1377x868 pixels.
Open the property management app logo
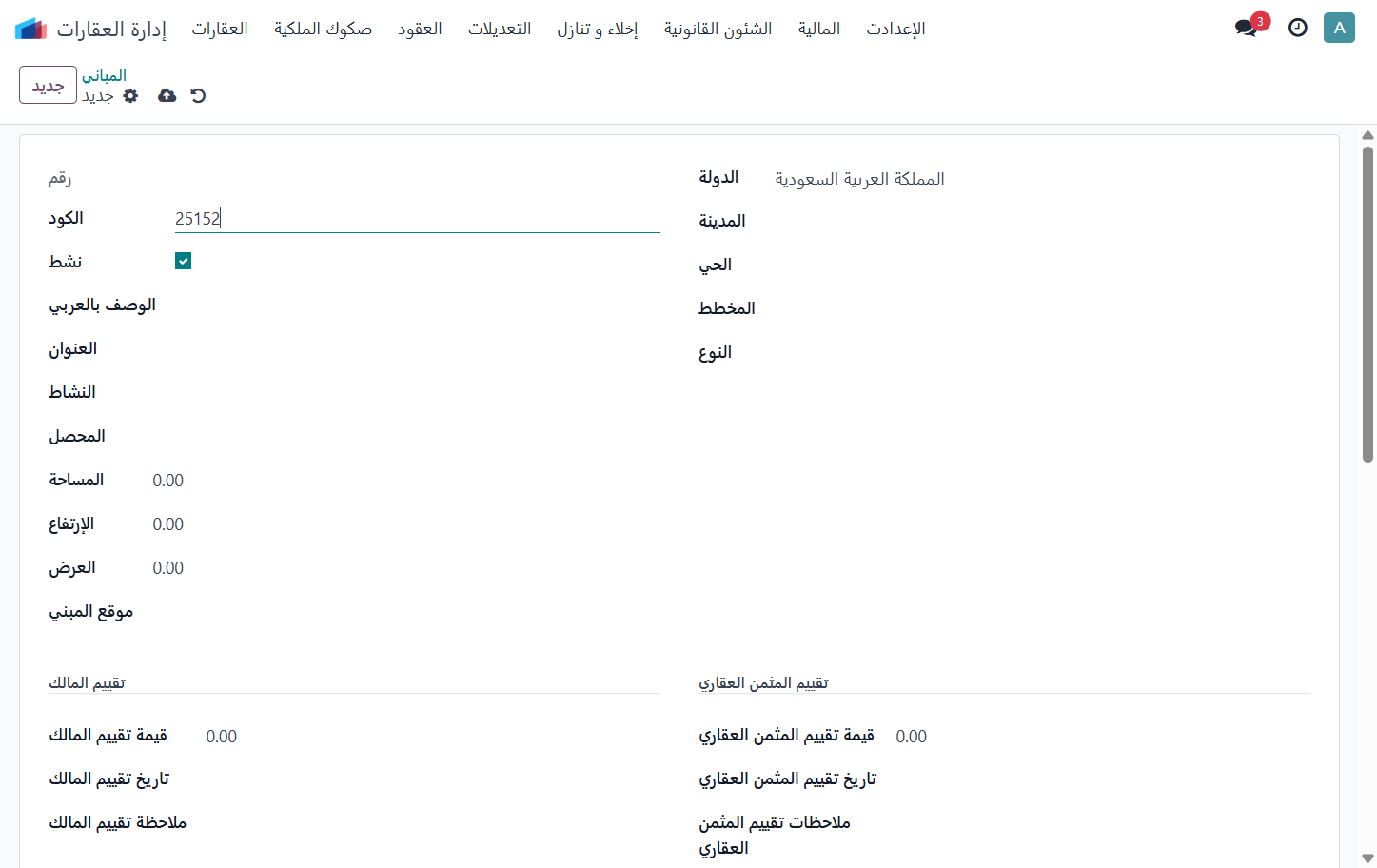30,29
